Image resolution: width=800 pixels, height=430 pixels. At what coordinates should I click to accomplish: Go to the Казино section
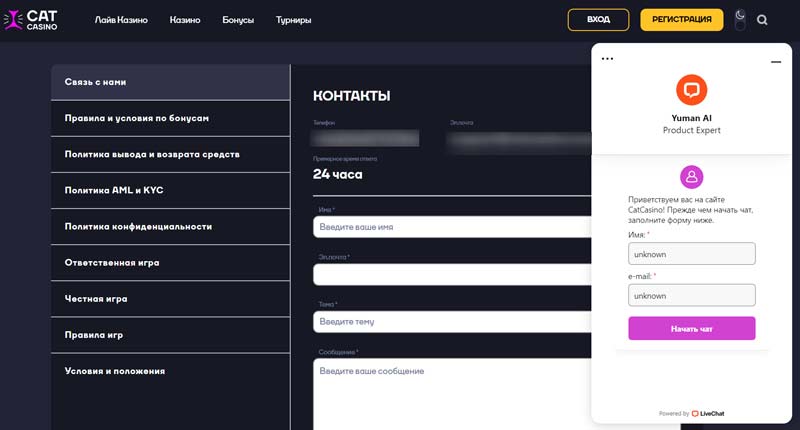185,20
